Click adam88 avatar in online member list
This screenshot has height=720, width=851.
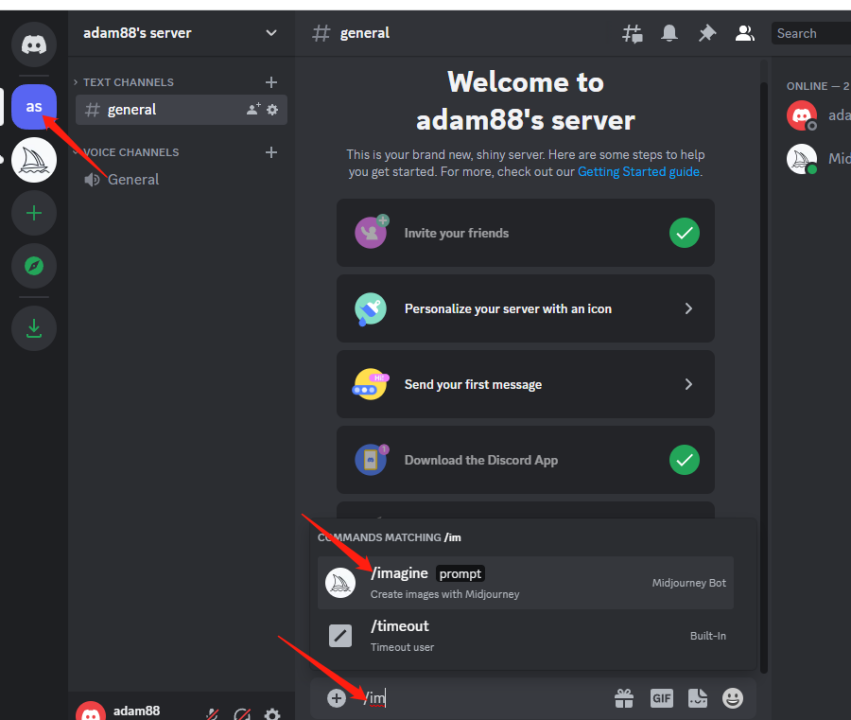[x=802, y=115]
